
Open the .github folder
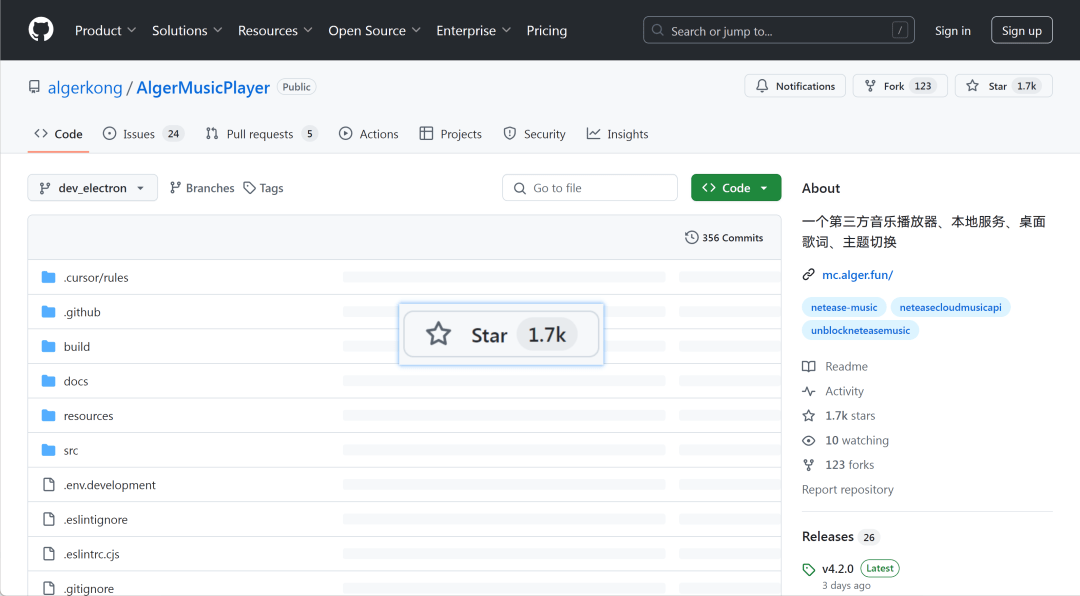[82, 312]
